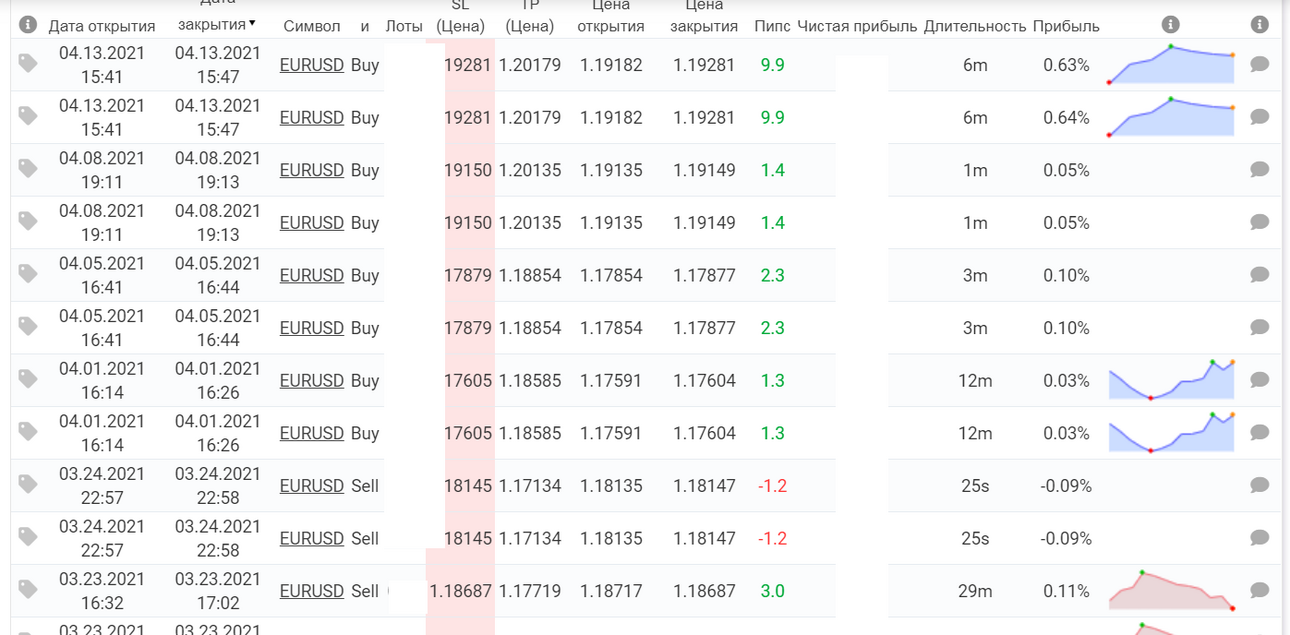Open the EURUSD link on first 03.24.2021 Sell row
Screen dimensions: 1290x635
312,486
